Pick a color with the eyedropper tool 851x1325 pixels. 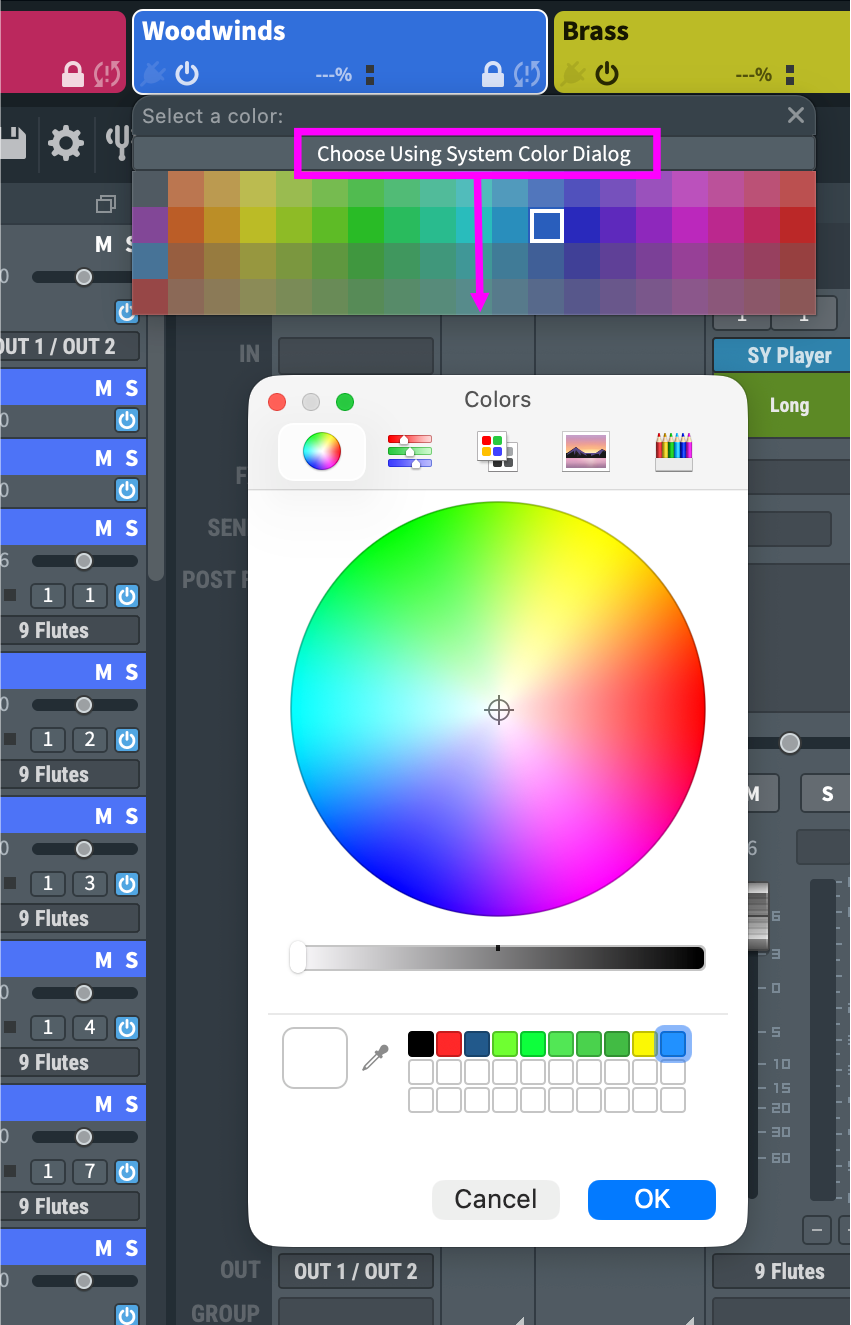[x=375, y=1059]
